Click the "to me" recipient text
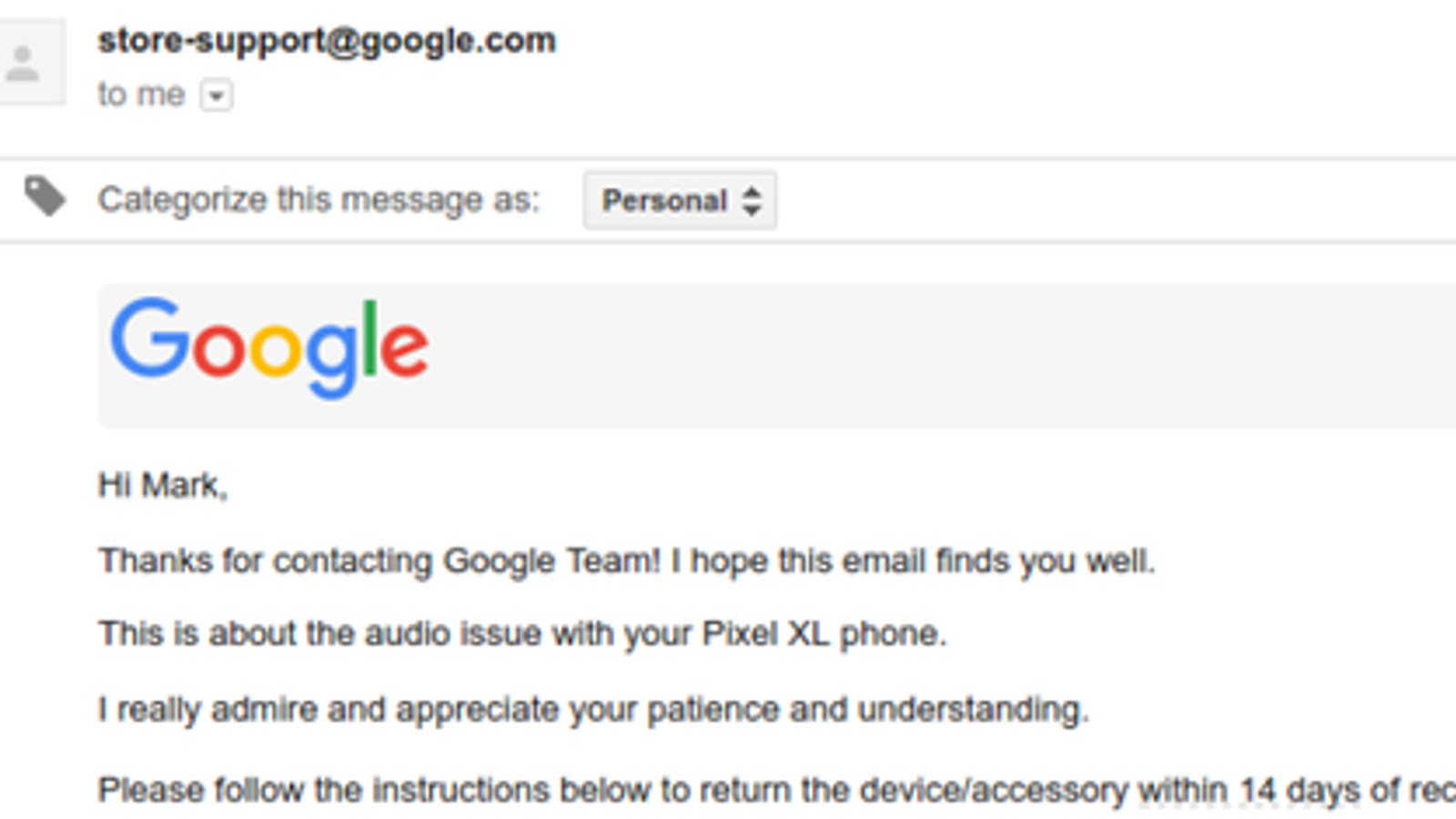Screen dimensions: 1456x819 (141, 95)
